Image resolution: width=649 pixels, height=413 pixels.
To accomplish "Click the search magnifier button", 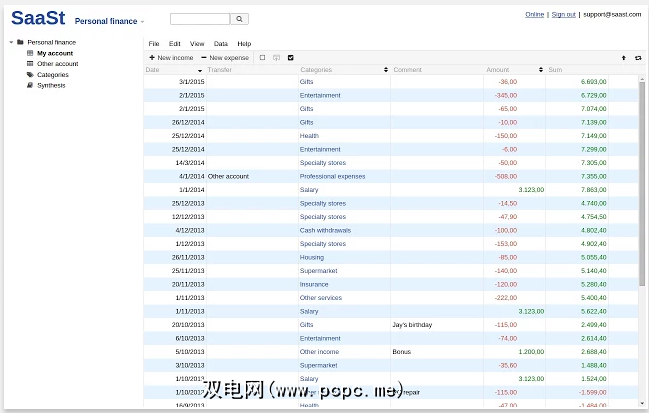I will click(x=239, y=19).
